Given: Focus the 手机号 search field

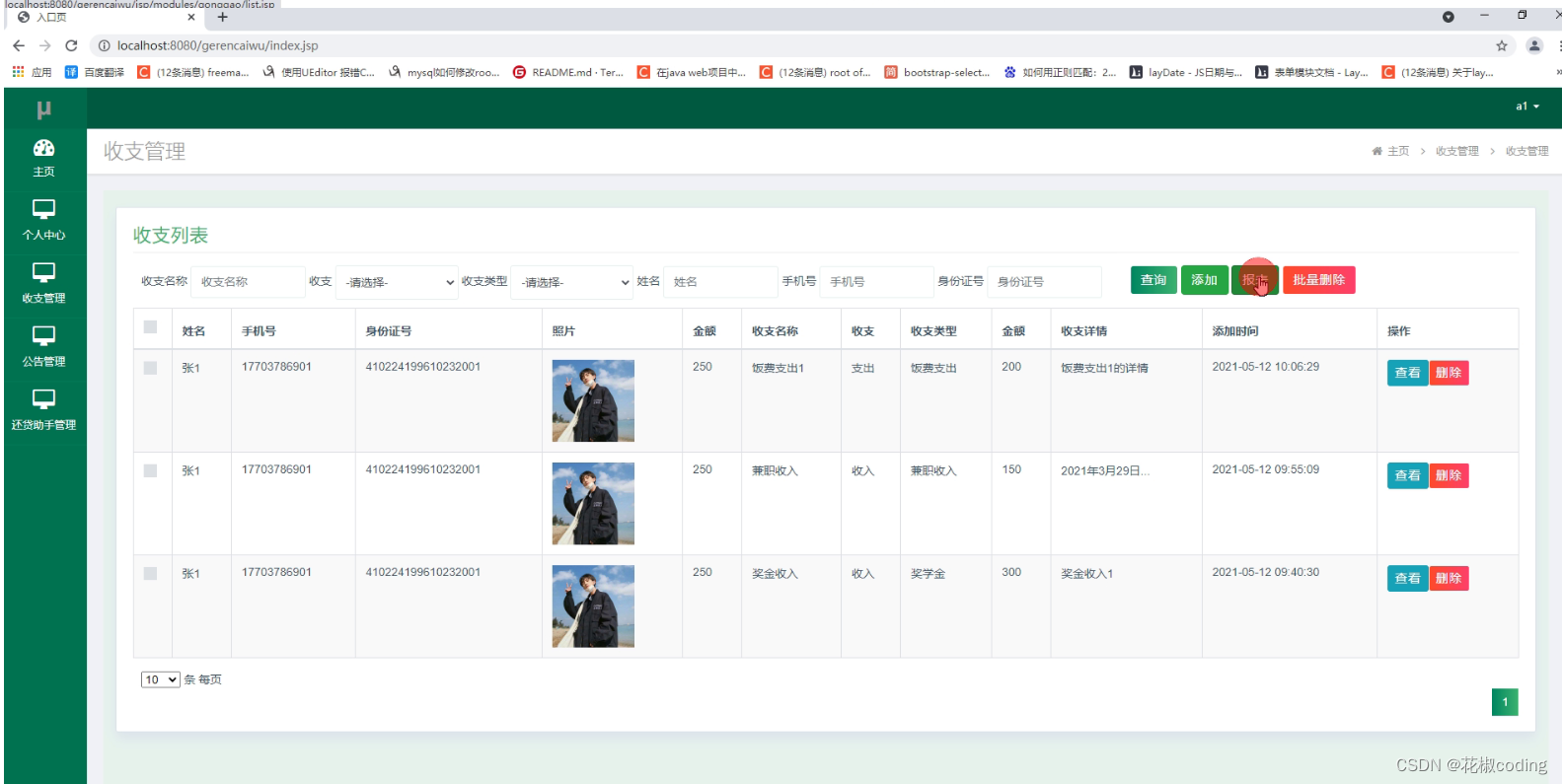Looking at the screenshot, I should point(876,282).
